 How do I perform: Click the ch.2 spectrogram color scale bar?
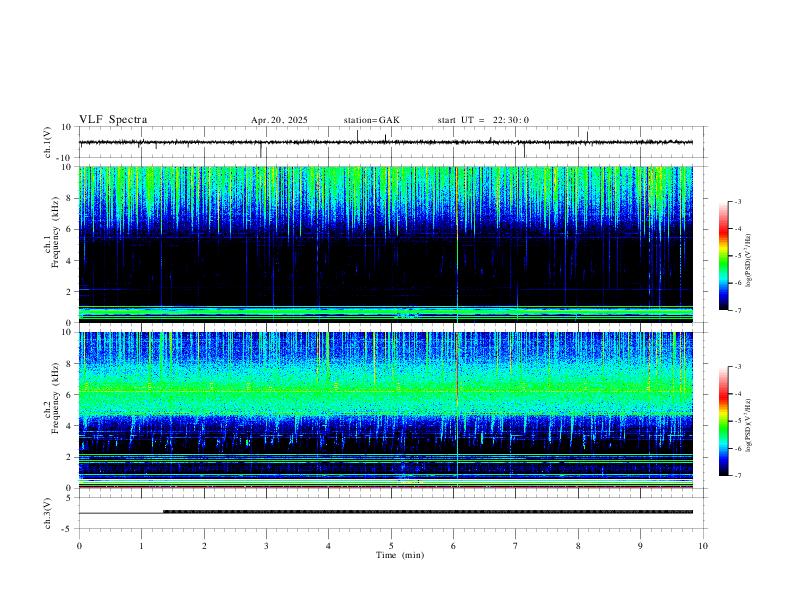click(x=723, y=421)
